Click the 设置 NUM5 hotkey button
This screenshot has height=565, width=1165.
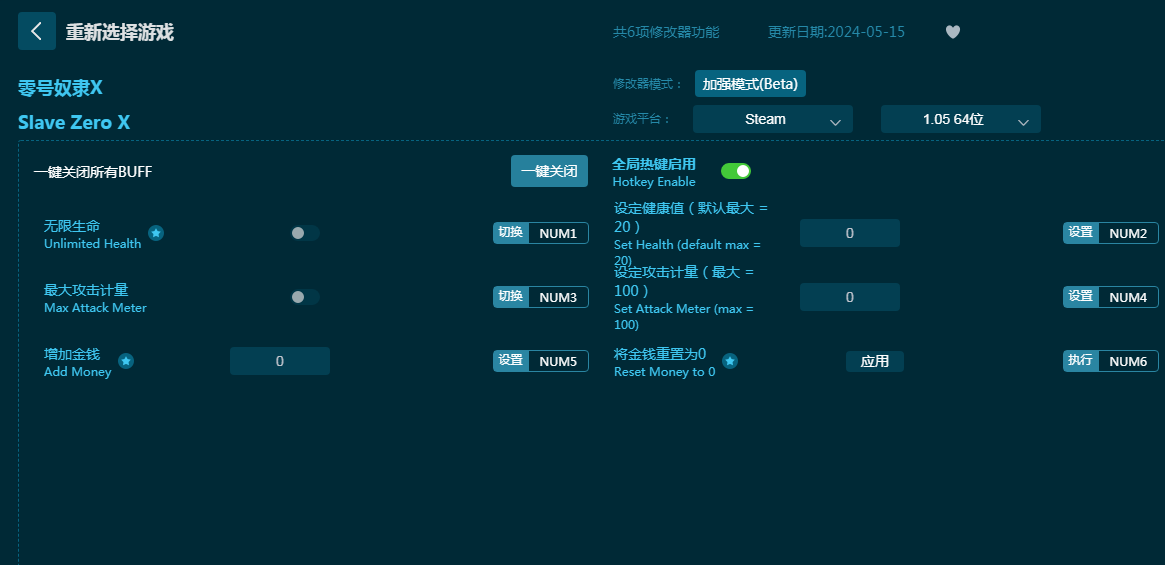[541, 361]
